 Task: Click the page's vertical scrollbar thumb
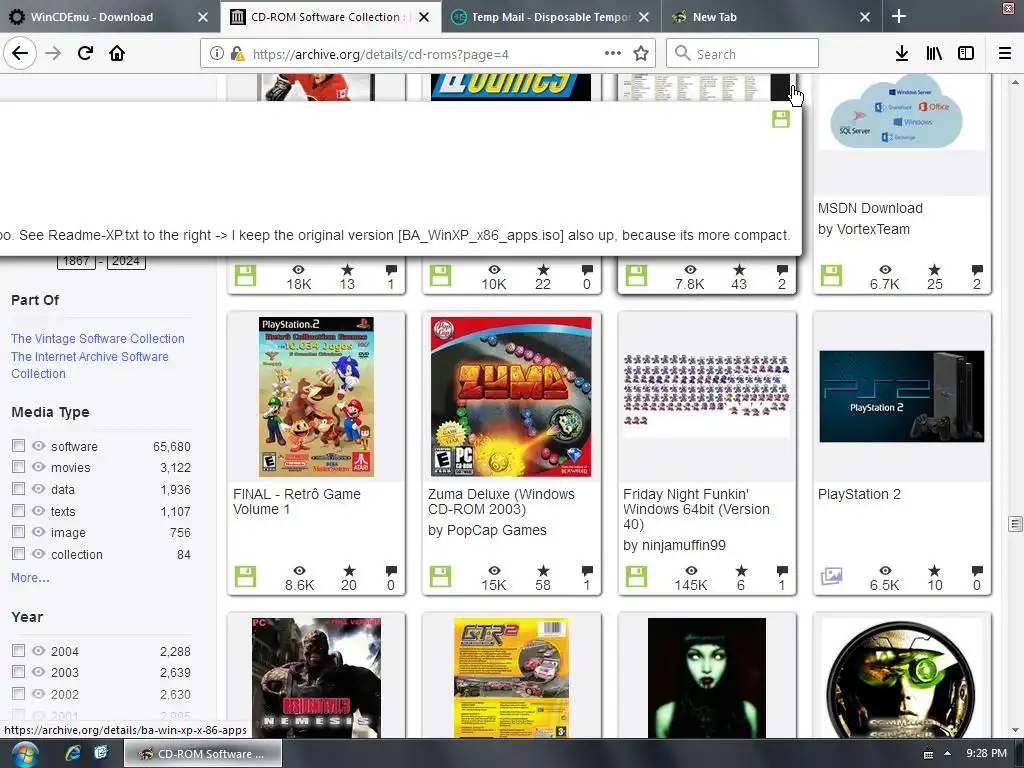(x=1015, y=524)
